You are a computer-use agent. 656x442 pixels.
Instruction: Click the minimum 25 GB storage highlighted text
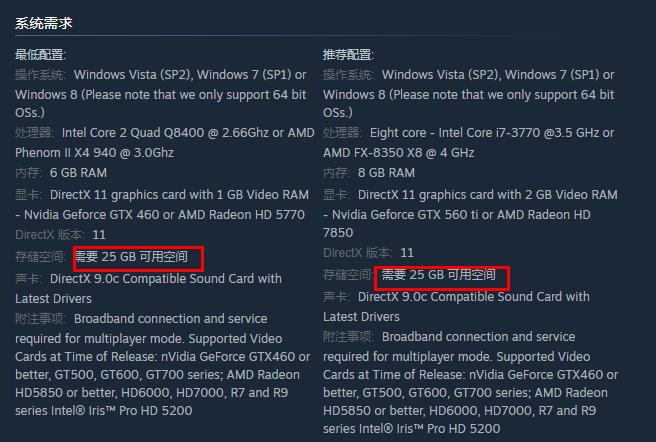point(131,256)
